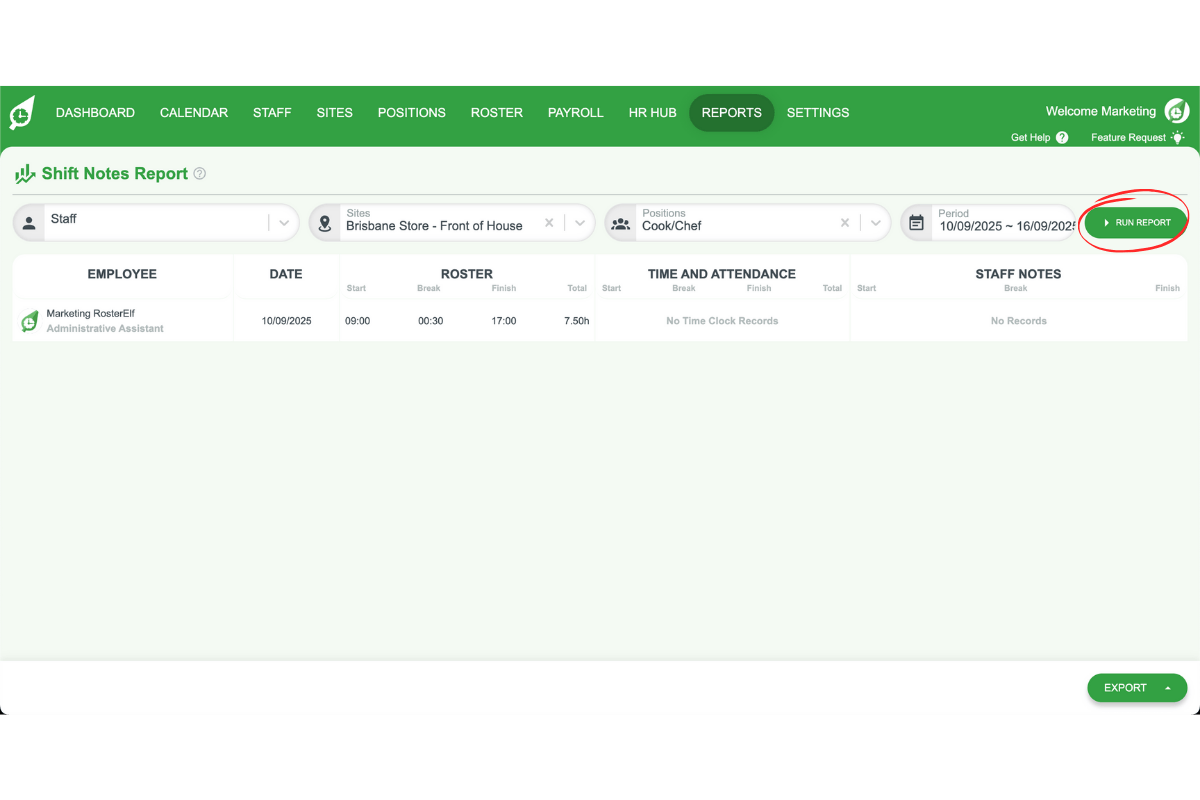Switch to the PAYROLL tab
The image size is (1200, 800).
pos(575,112)
